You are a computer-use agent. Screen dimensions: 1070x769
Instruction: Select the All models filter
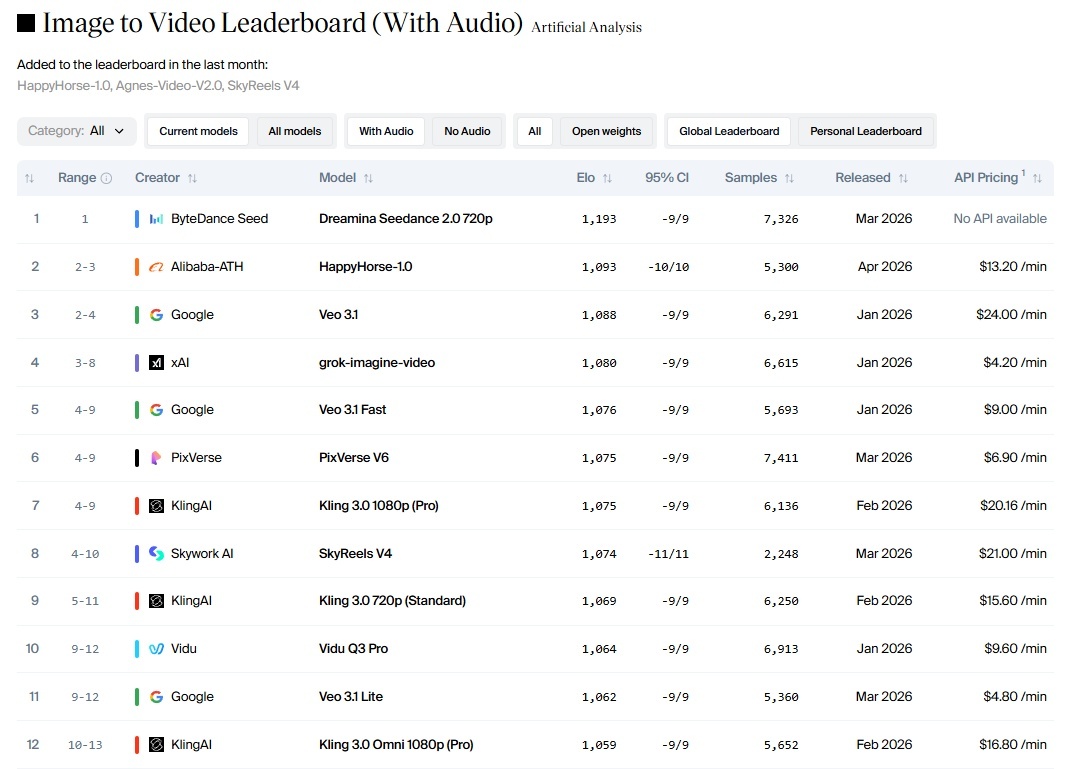295,131
